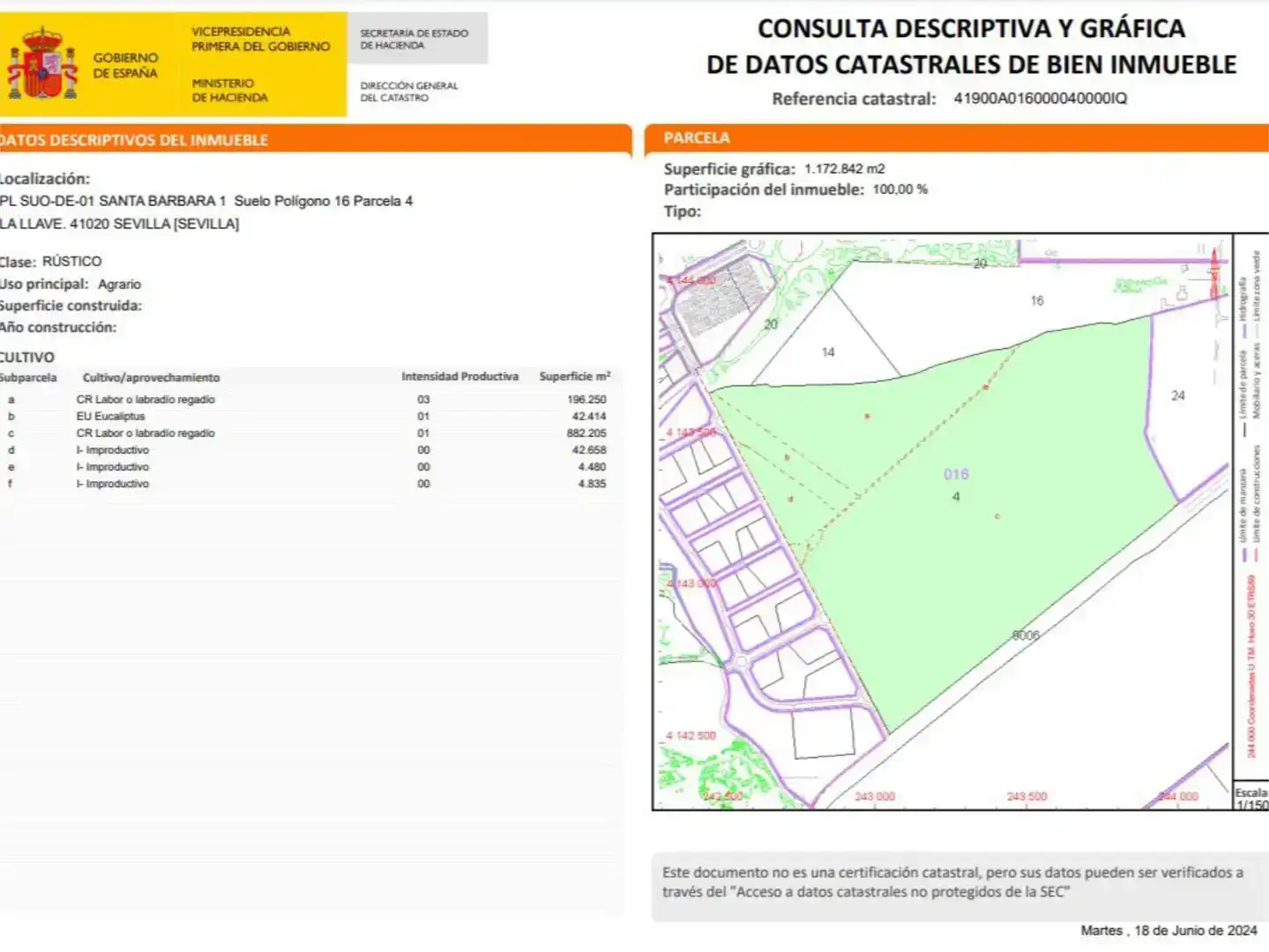The height and width of the screenshot is (952, 1269).
Task: Click the 'Tipo:' label
Action: (x=683, y=212)
